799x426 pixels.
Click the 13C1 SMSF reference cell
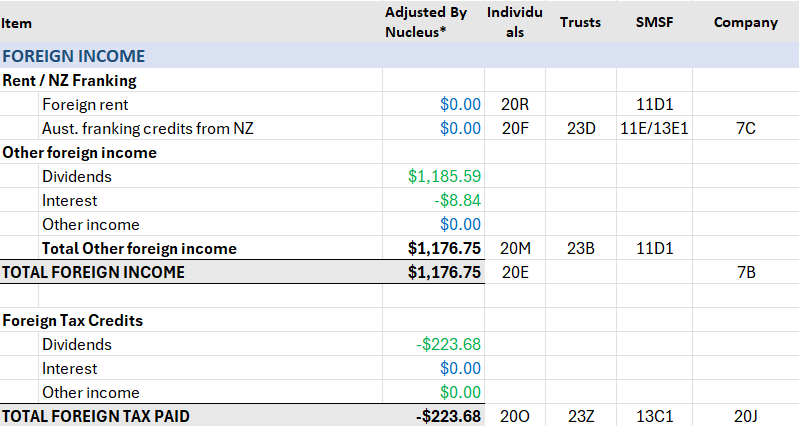[653, 416]
